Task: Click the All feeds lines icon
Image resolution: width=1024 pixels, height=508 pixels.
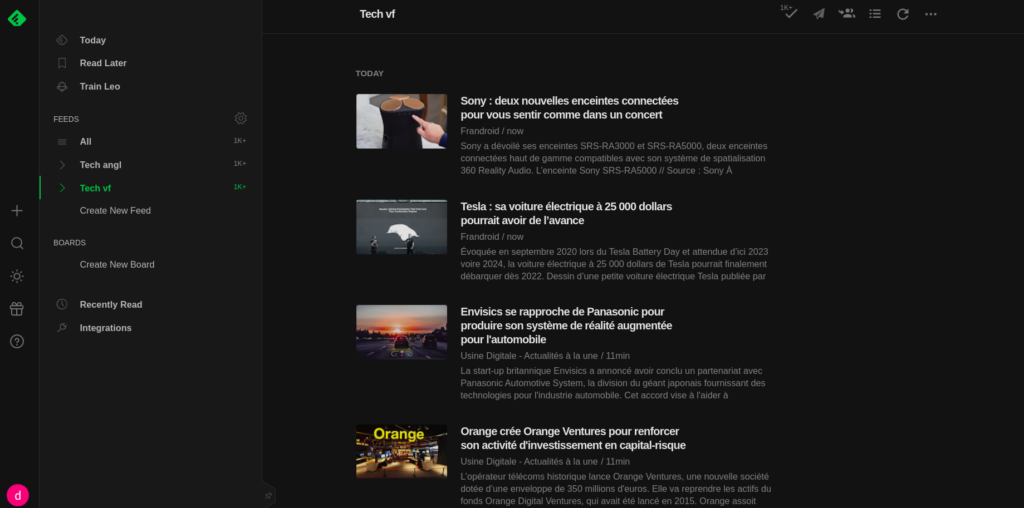Action: tap(62, 142)
